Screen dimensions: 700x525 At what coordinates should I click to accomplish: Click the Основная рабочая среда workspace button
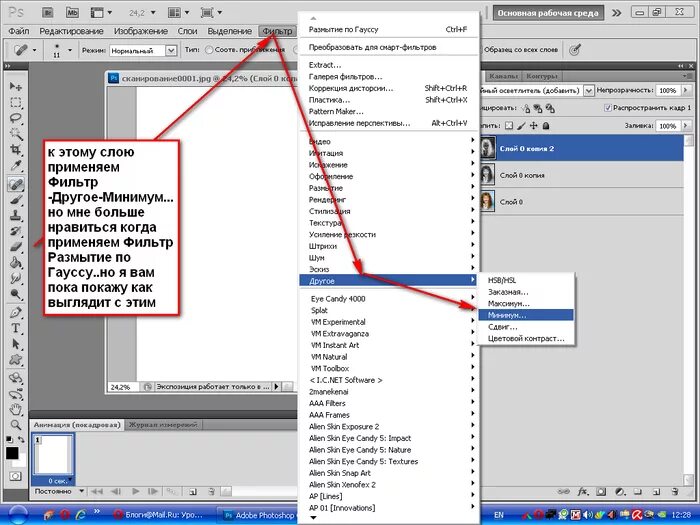coord(548,13)
